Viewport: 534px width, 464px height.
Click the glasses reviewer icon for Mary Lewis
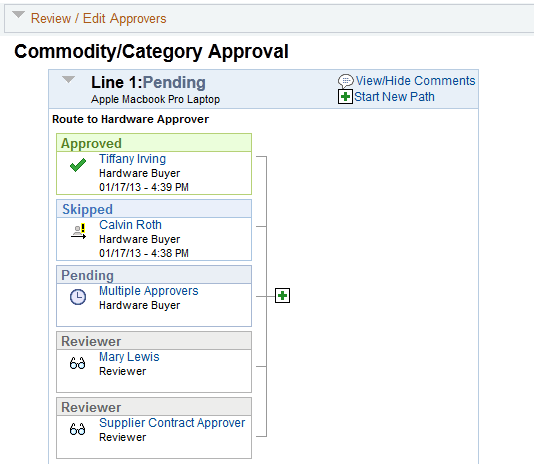[77, 363]
